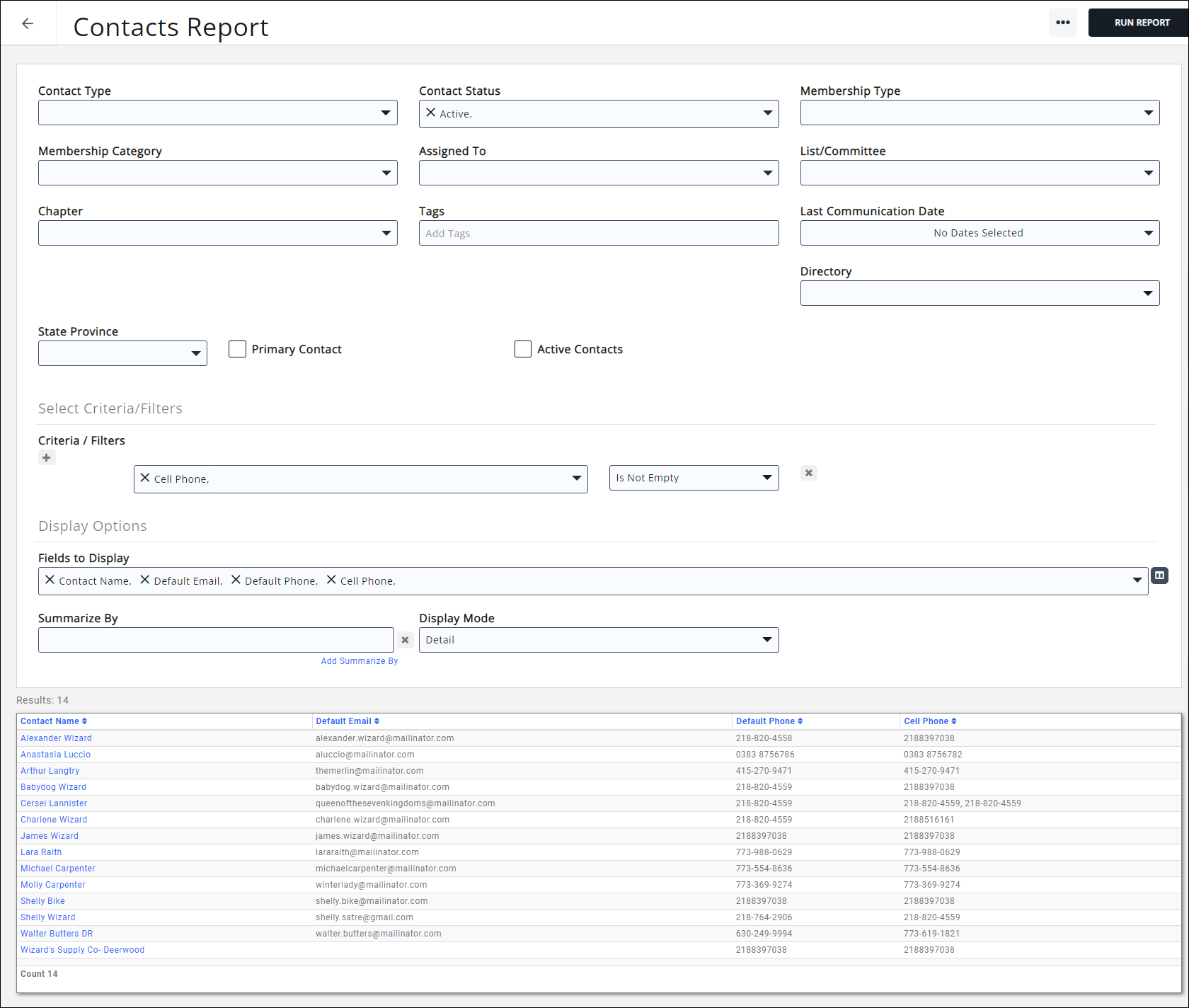Viewport: 1189px width, 1008px height.
Task: Click the Add Summarize By link
Action: click(359, 660)
